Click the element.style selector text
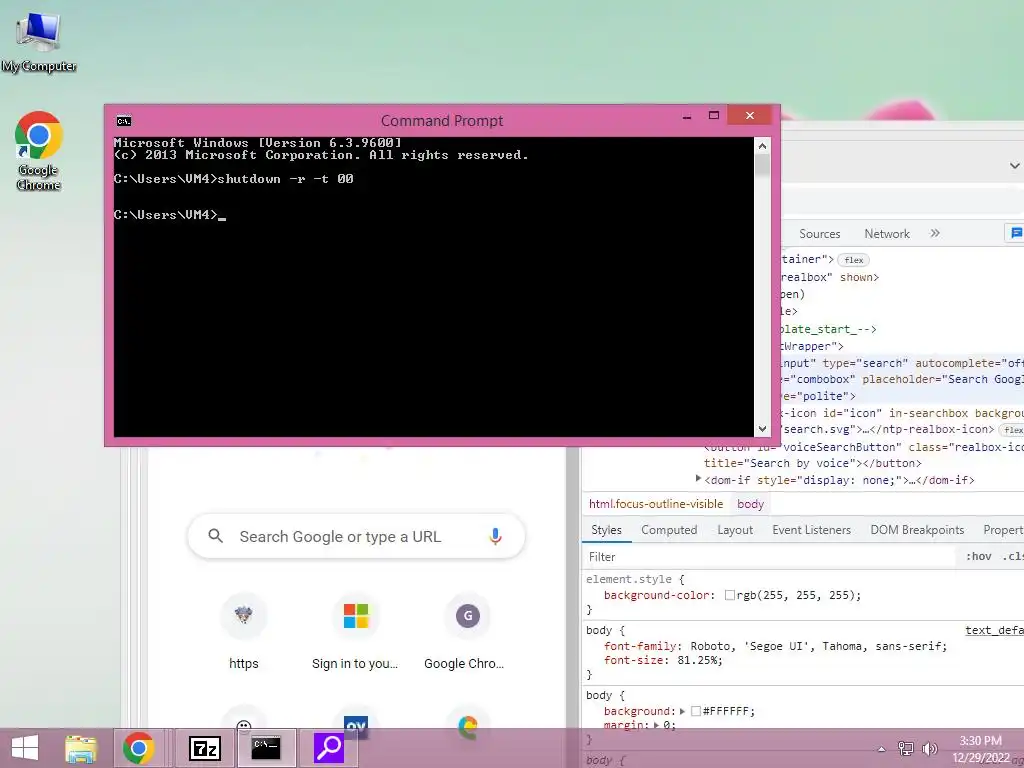1024x768 pixels. (x=628, y=579)
